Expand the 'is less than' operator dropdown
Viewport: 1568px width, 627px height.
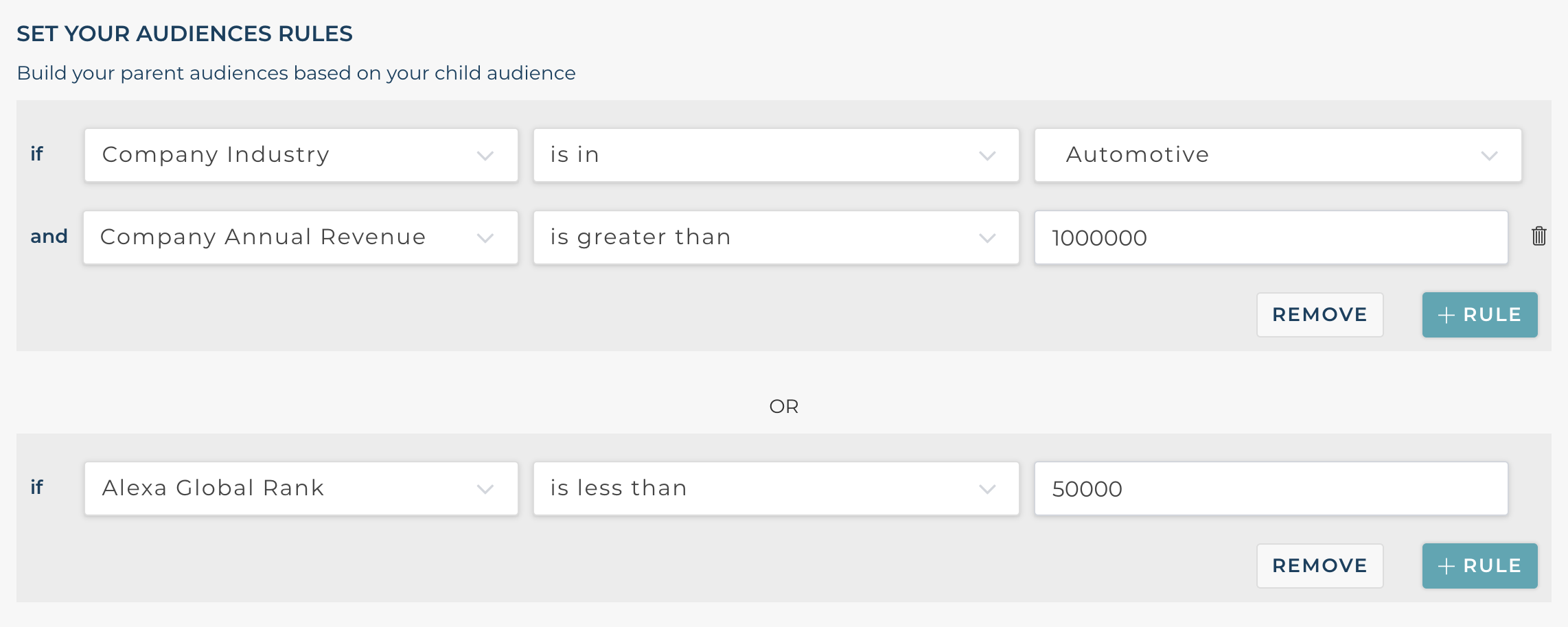[776, 488]
